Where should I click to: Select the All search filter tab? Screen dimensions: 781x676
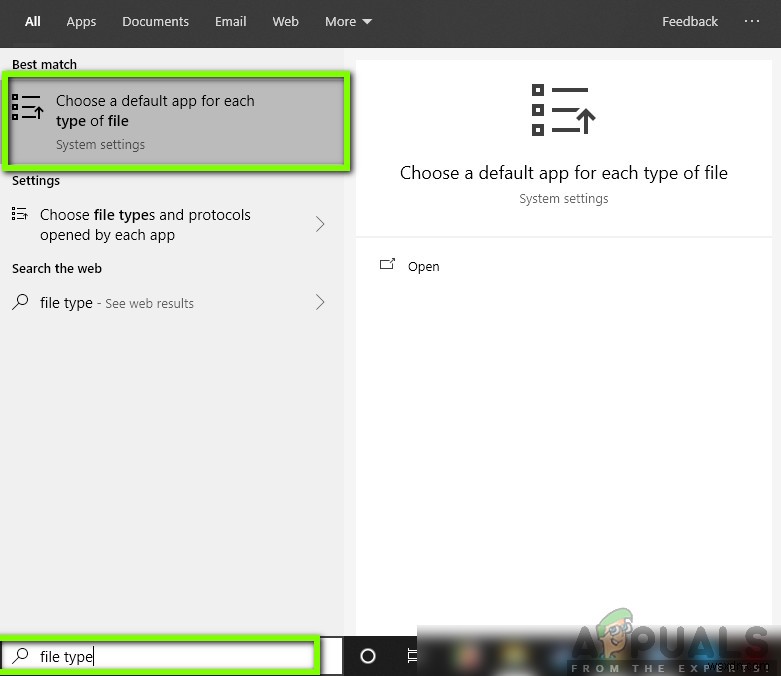pyautogui.click(x=32, y=21)
